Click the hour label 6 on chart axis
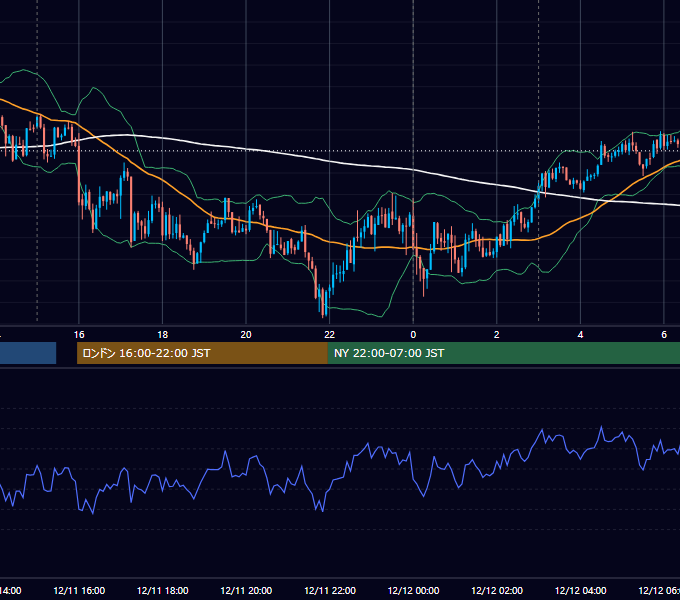Image resolution: width=680 pixels, height=600 pixels. [664, 335]
